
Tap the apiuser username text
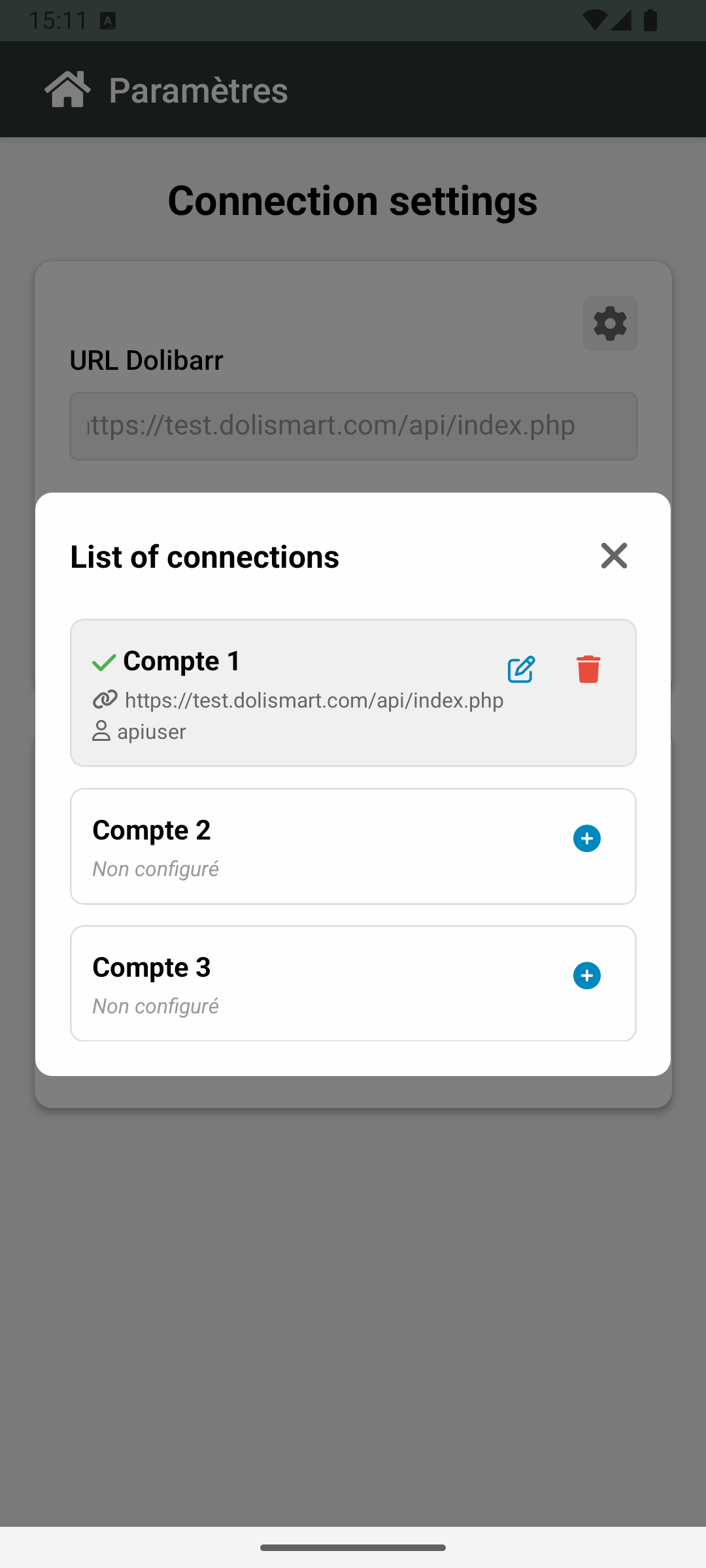point(152,732)
